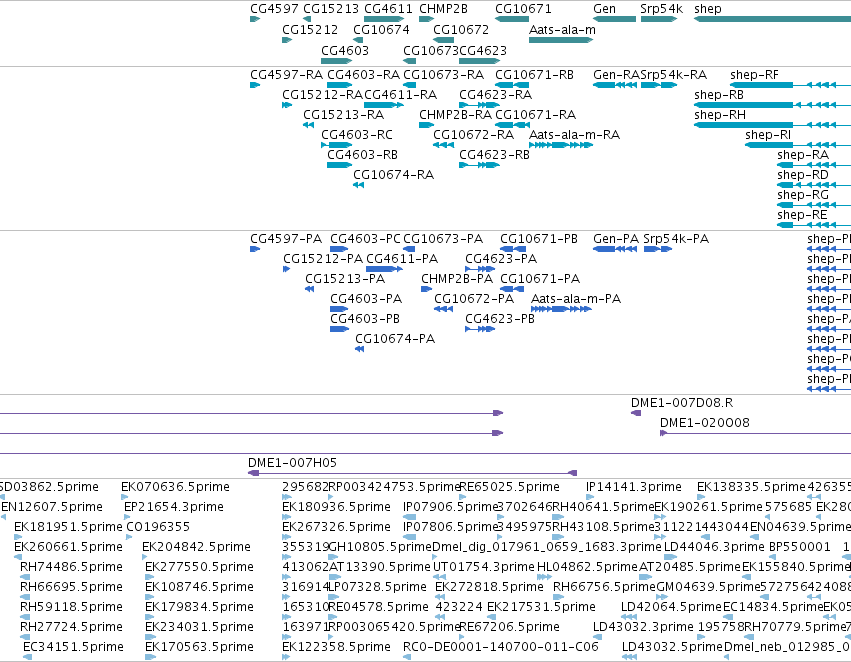Click transcript shep-RH

[772, 125]
